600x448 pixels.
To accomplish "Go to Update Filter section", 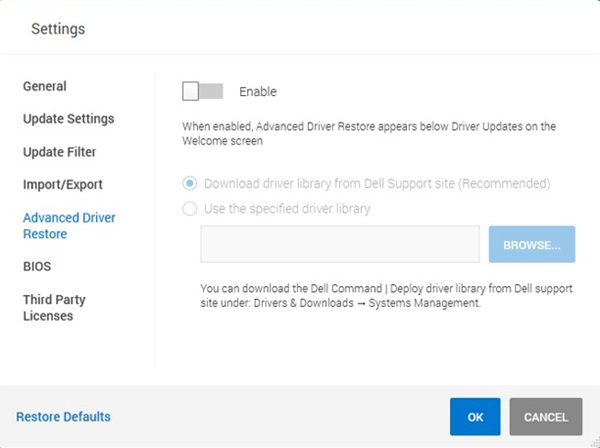I will click(59, 152).
